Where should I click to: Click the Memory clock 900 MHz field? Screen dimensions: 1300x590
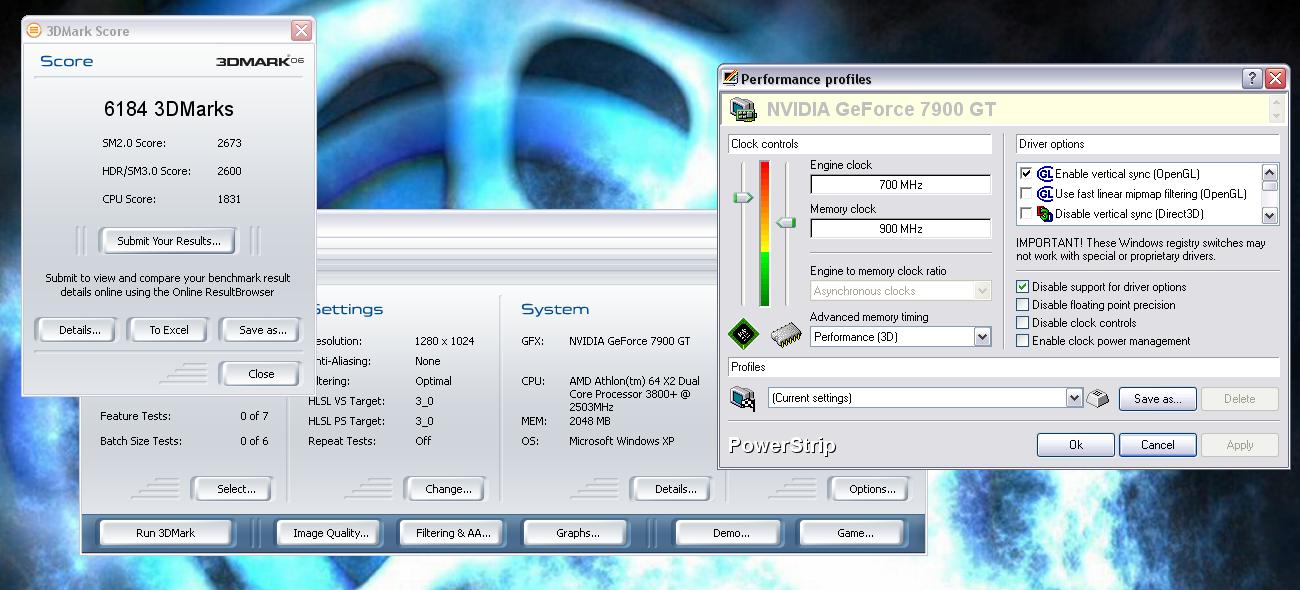pyautogui.click(x=900, y=229)
